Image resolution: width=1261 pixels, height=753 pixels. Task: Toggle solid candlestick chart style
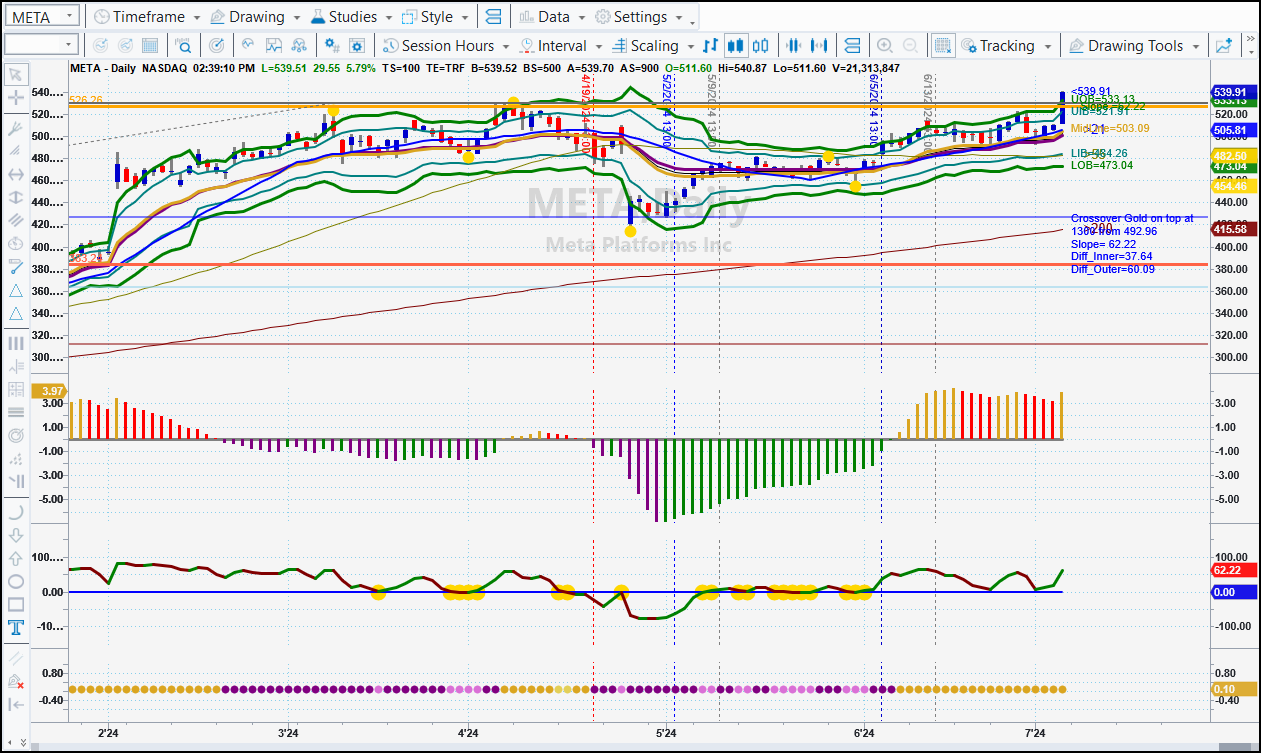coord(736,45)
